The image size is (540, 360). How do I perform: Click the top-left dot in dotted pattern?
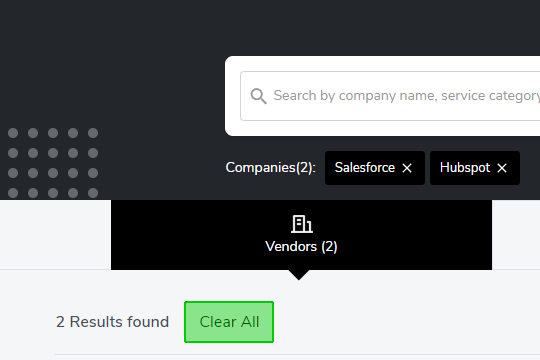pos(13,133)
